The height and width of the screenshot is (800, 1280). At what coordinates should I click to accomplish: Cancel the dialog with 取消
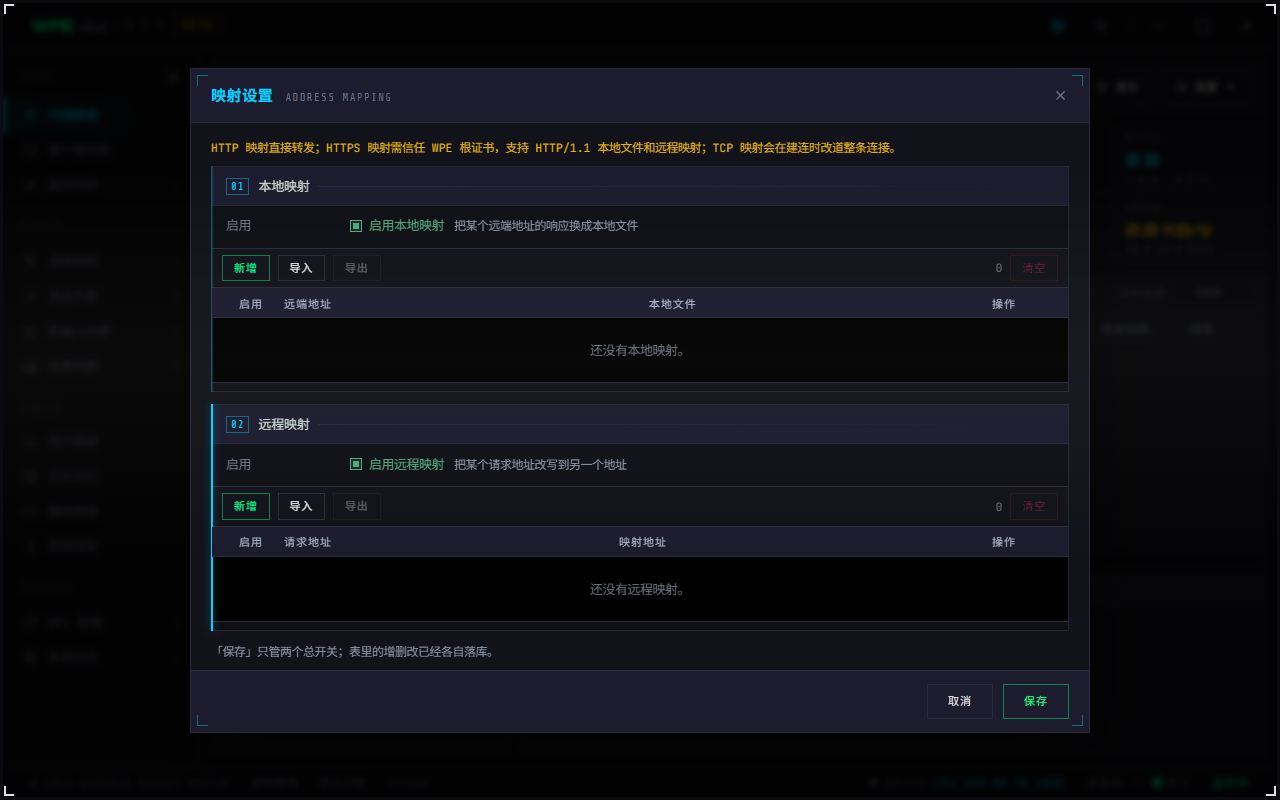[x=960, y=701]
